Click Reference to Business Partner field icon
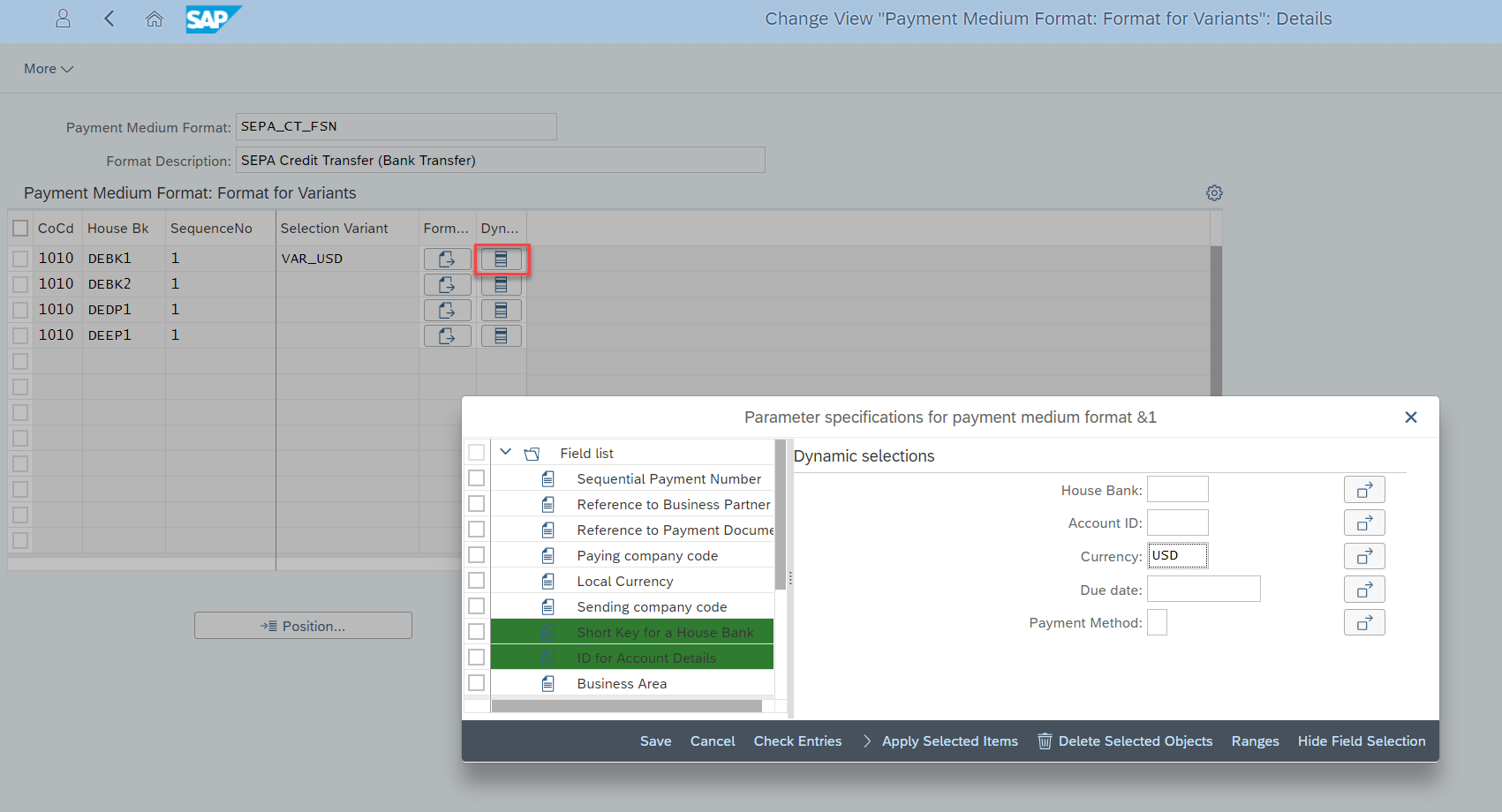The image size is (1502, 812). click(x=548, y=505)
